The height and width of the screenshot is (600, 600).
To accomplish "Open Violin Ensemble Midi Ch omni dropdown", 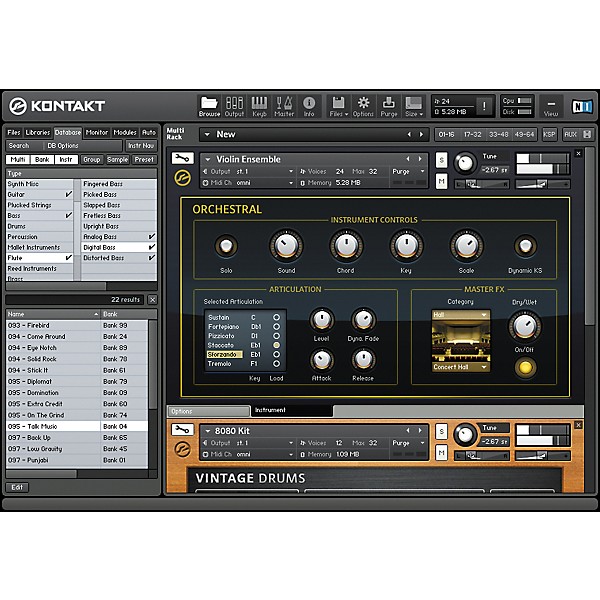I will [x=291, y=183].
